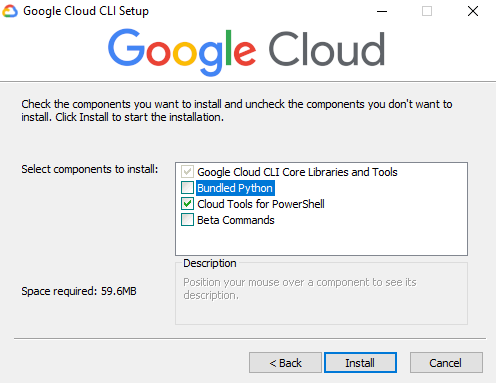Click the Space required 59.6MB text
496x383 pixels.
[x=79, y=291]
